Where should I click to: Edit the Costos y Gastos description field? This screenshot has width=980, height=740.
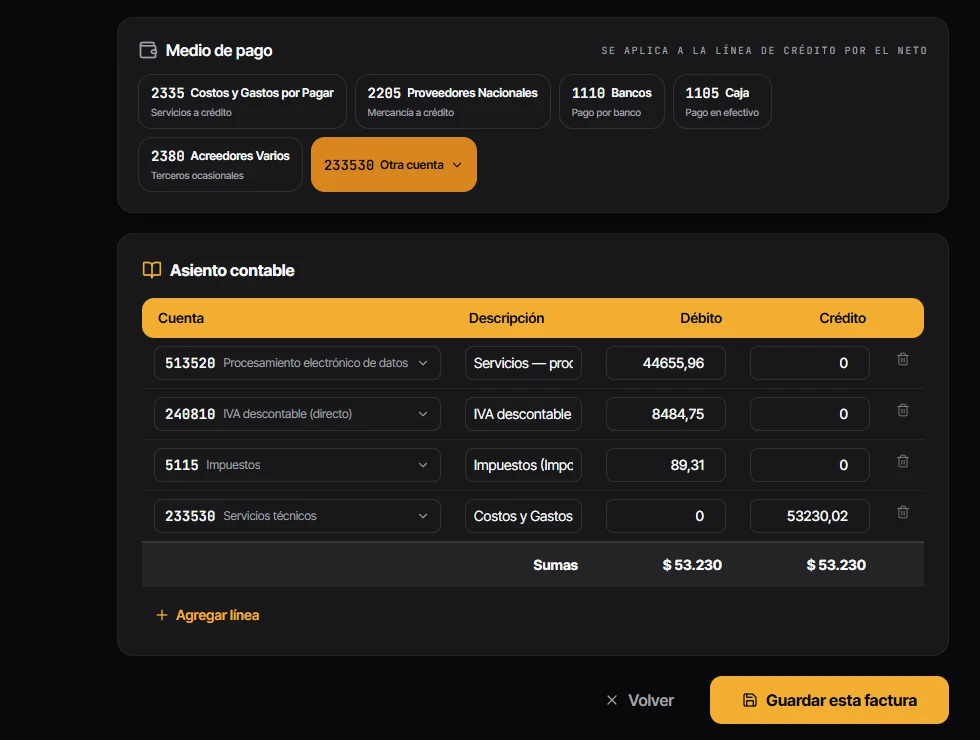(523, 516)
